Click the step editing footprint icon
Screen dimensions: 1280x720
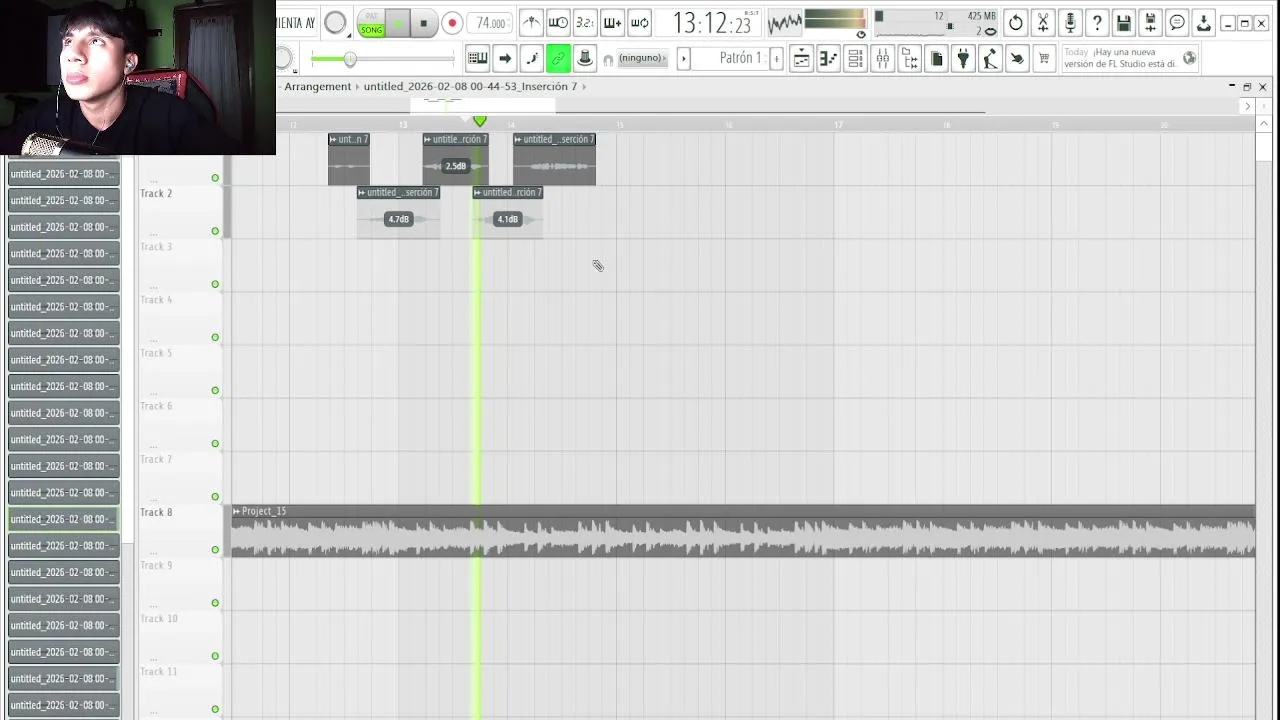(x=532, y=59)
